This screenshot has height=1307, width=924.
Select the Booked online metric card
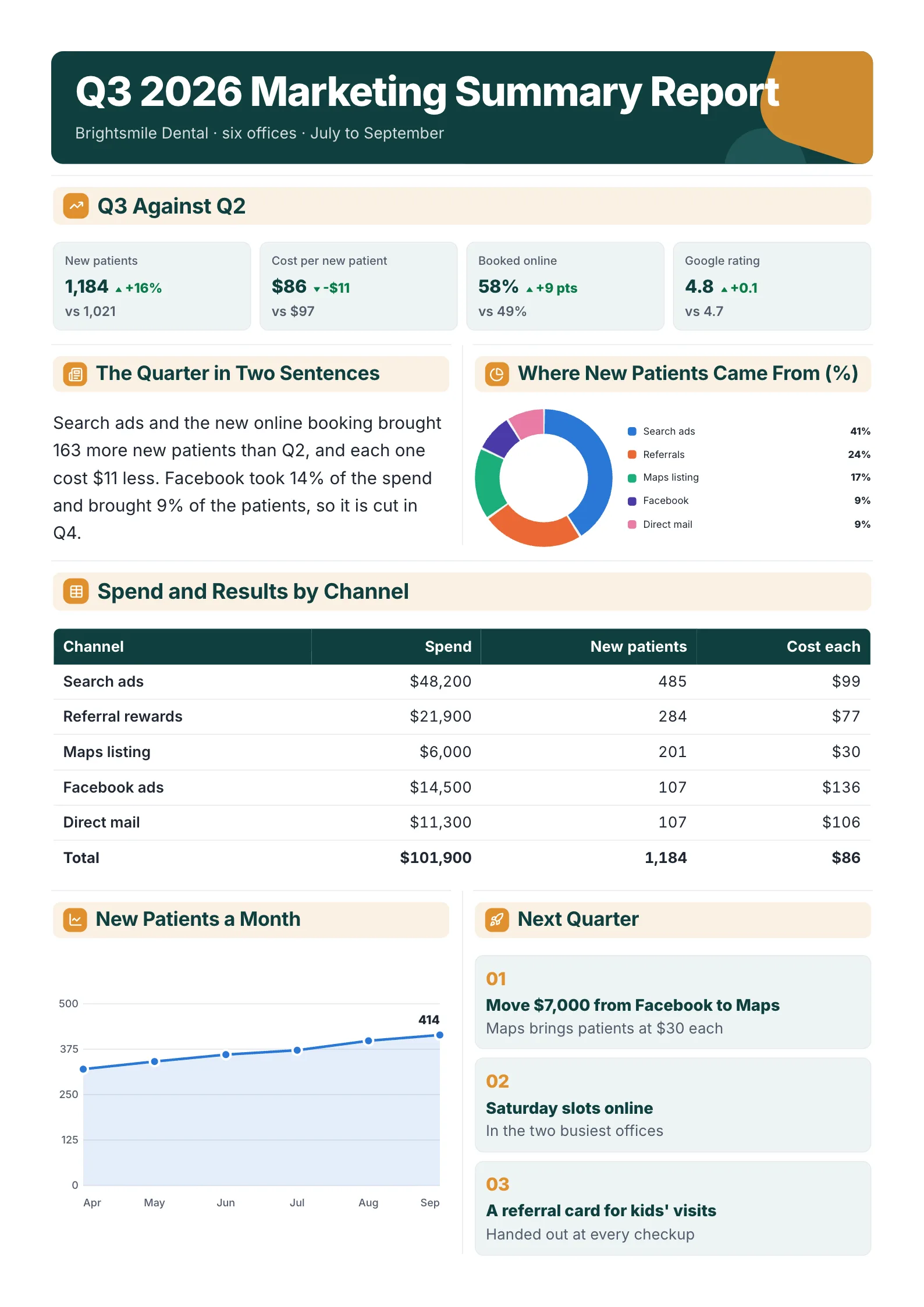565,286
